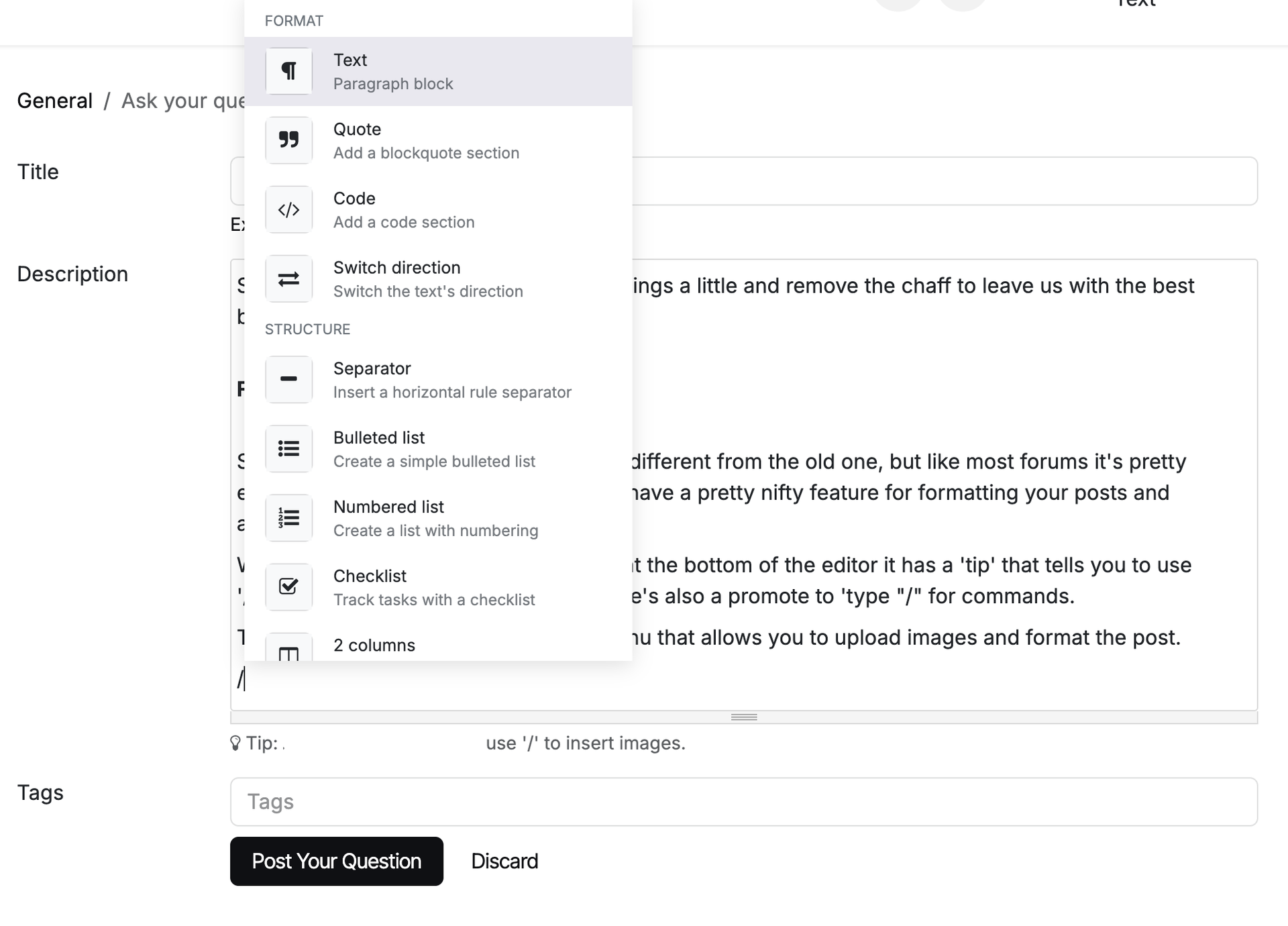Grab the editor resize handle bar
Screen dimensions: 1288x926
[743, 717]
